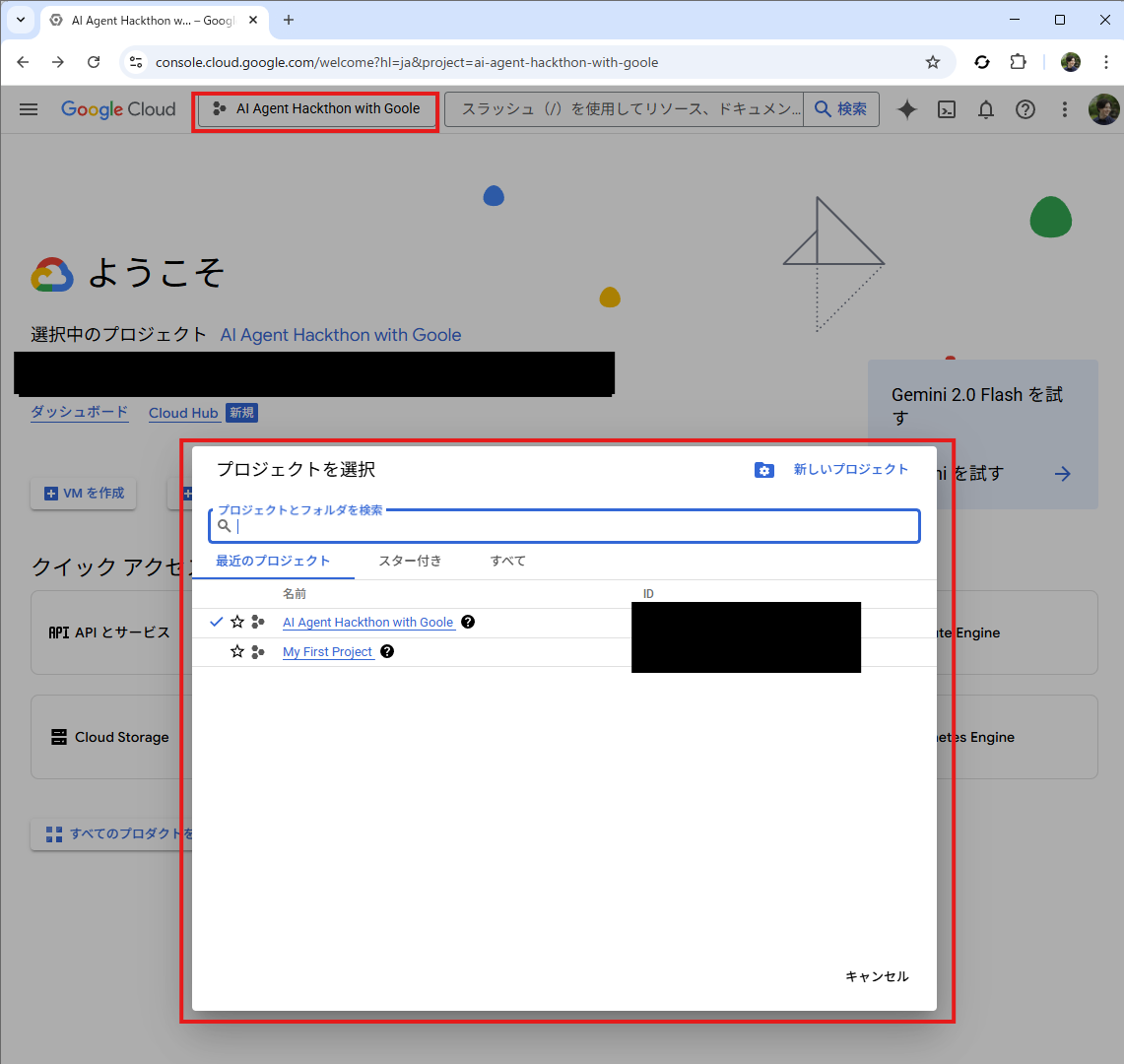Open the project selector in the top bar
Viewport: 1124px width, 1064px height.
[315, 109]
